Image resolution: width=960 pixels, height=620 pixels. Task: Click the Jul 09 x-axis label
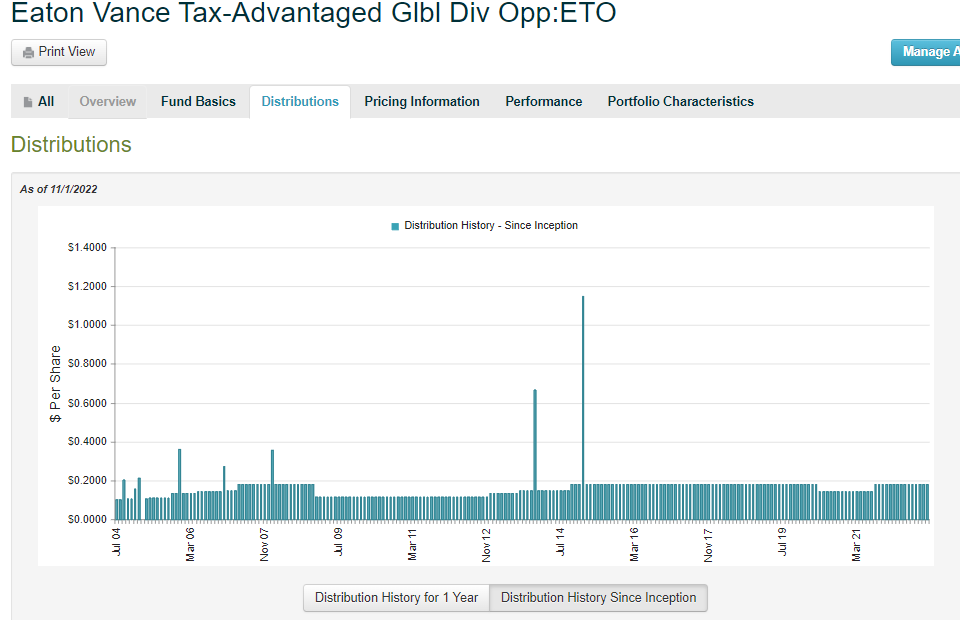click(338, 542)
